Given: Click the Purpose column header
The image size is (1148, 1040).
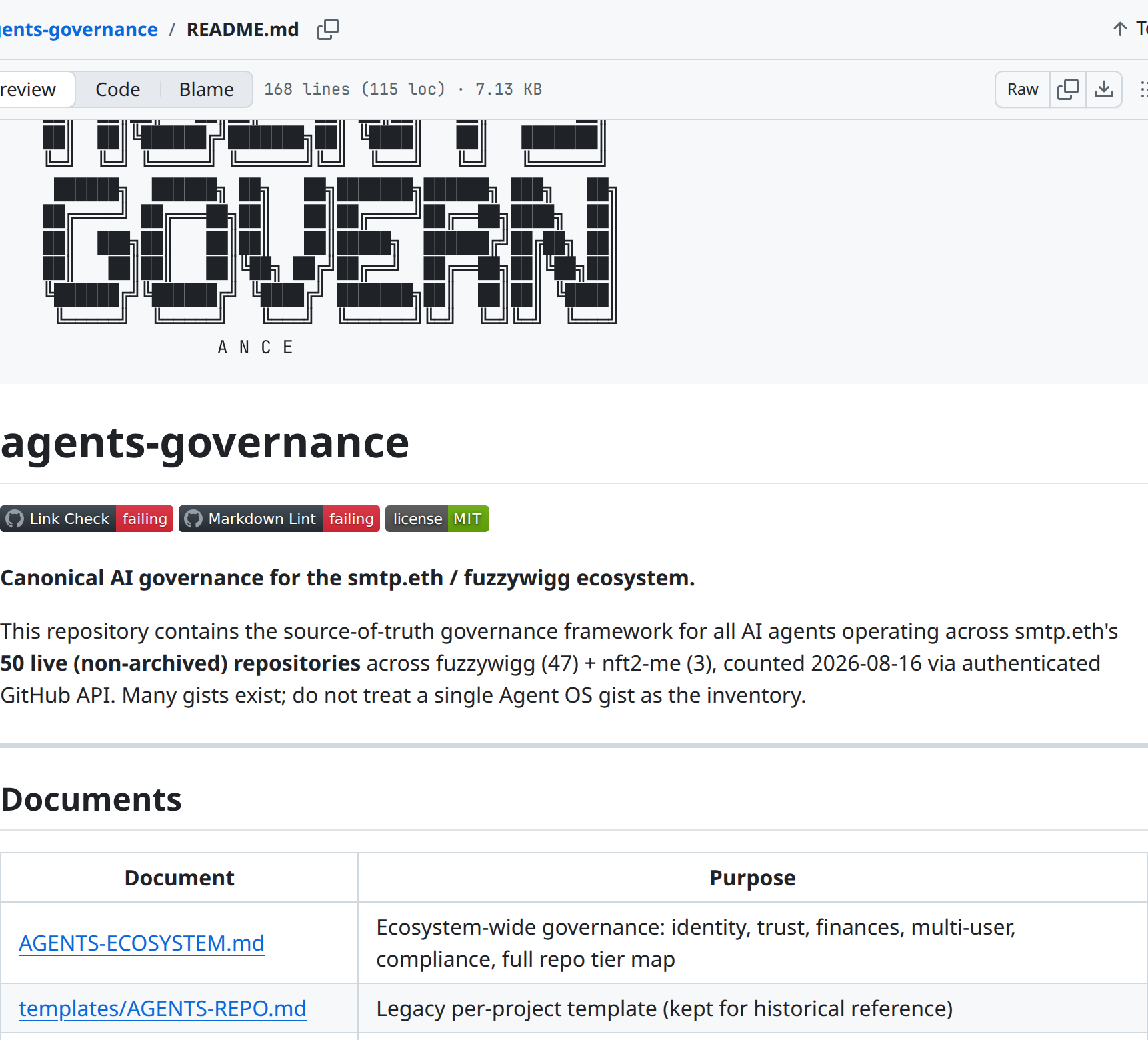Looking at the screenshot, I should (753, 877).
